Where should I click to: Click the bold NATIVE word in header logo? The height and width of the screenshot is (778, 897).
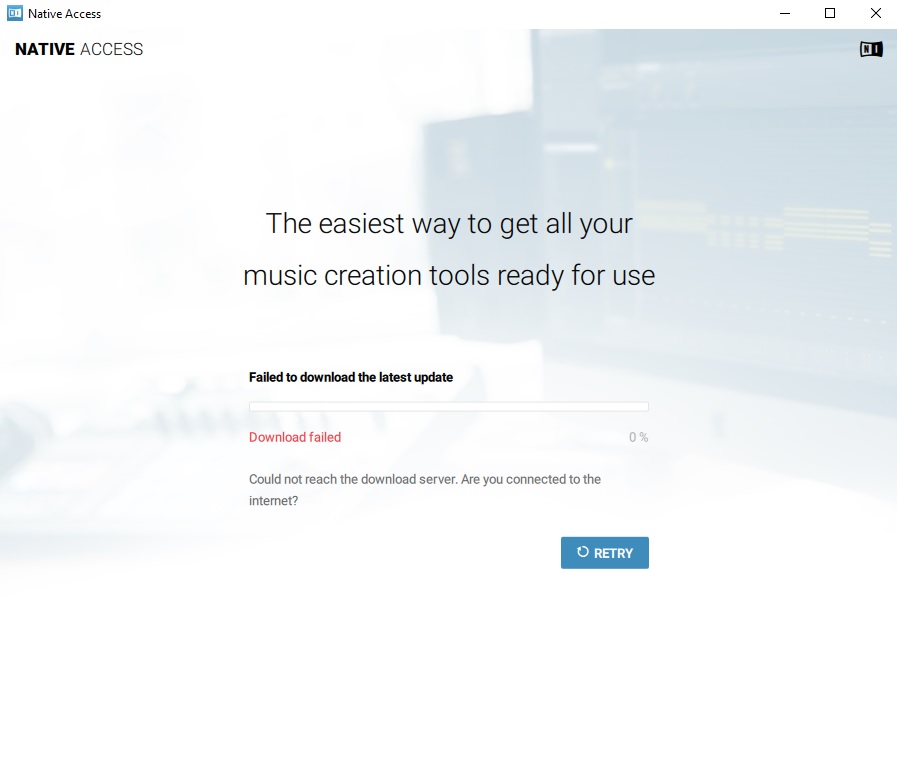(45, 49)
